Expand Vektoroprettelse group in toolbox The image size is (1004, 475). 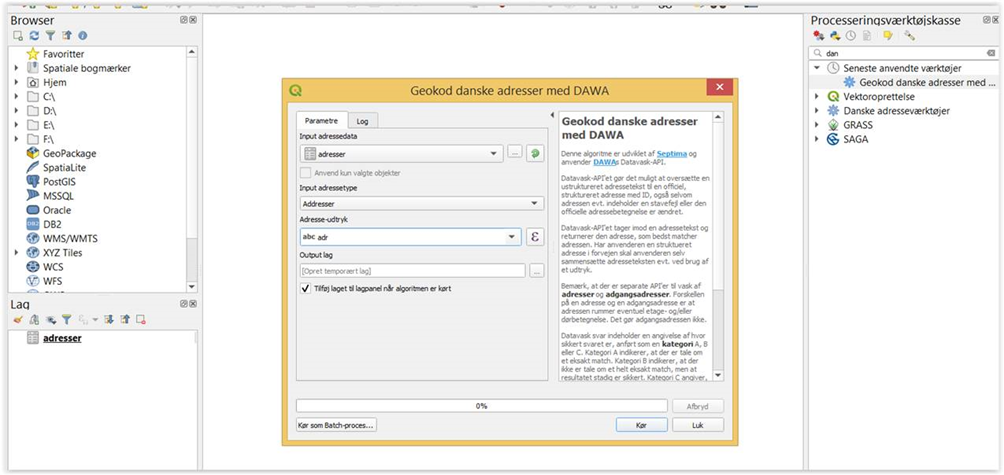[817, 97]
